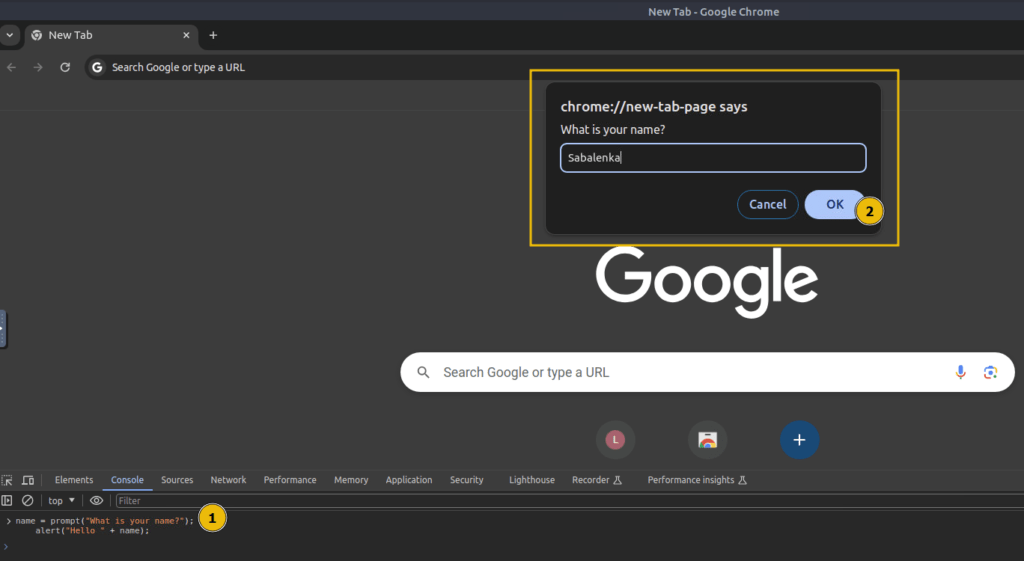Open the Lighthouse panel tab
The height and width of the screenshot is (561, 1024).
coord(532,480)
